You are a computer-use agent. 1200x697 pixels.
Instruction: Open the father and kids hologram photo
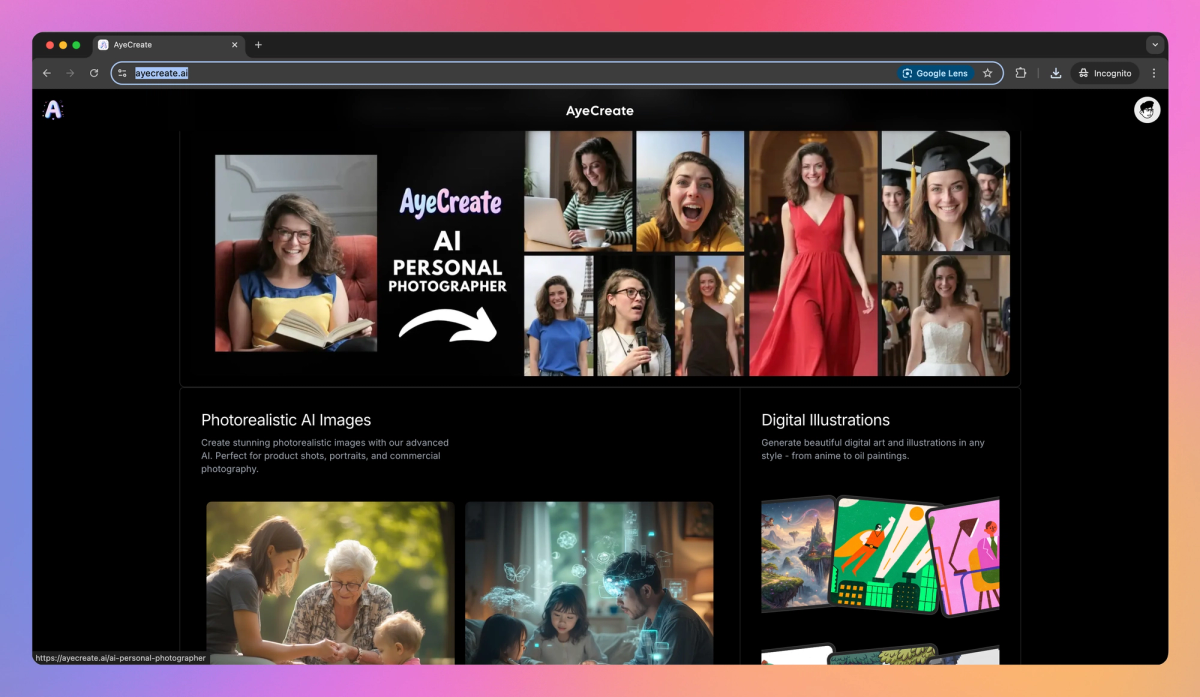pos(589,583)
